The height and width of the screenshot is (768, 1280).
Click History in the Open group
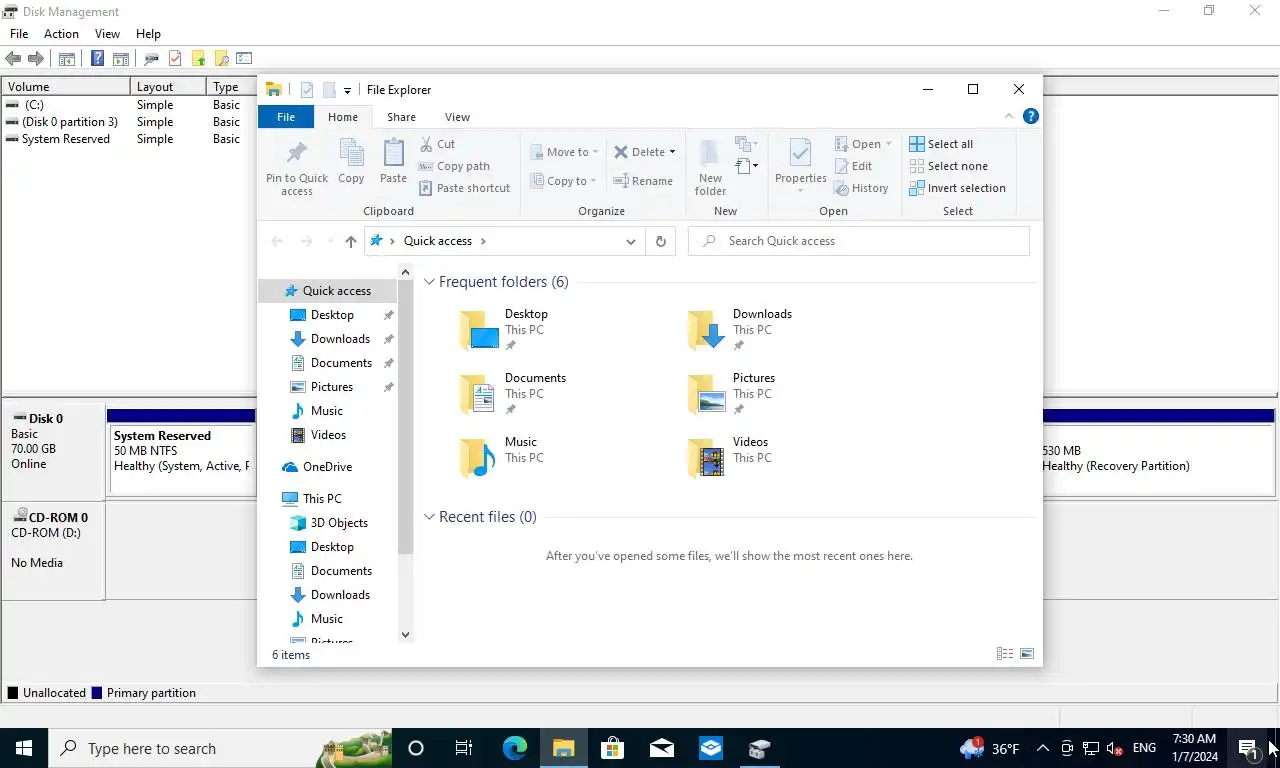tap(861, 188)
